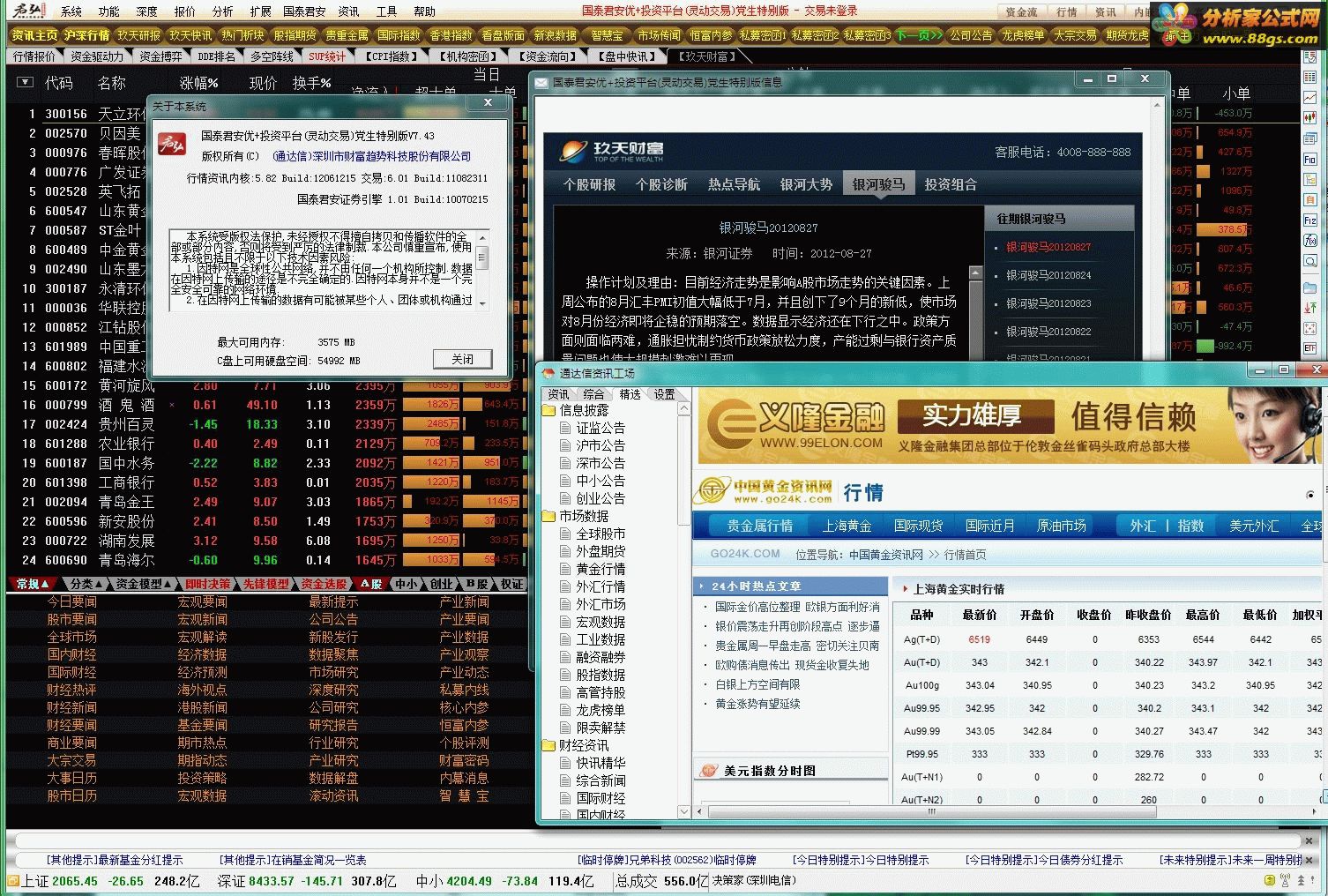Expand the 24小时热点文章 section header

791,586
